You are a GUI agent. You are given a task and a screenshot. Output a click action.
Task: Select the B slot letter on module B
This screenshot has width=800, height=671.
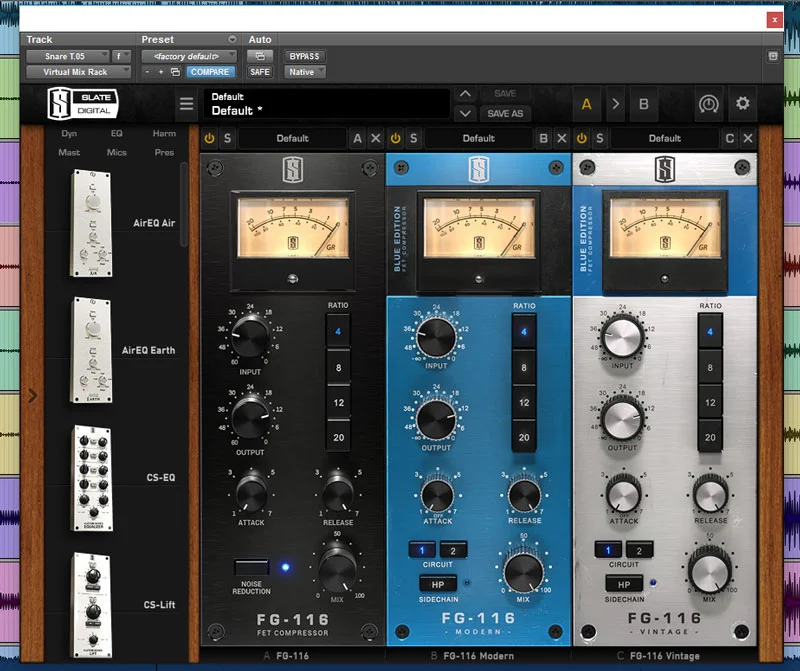544,138
